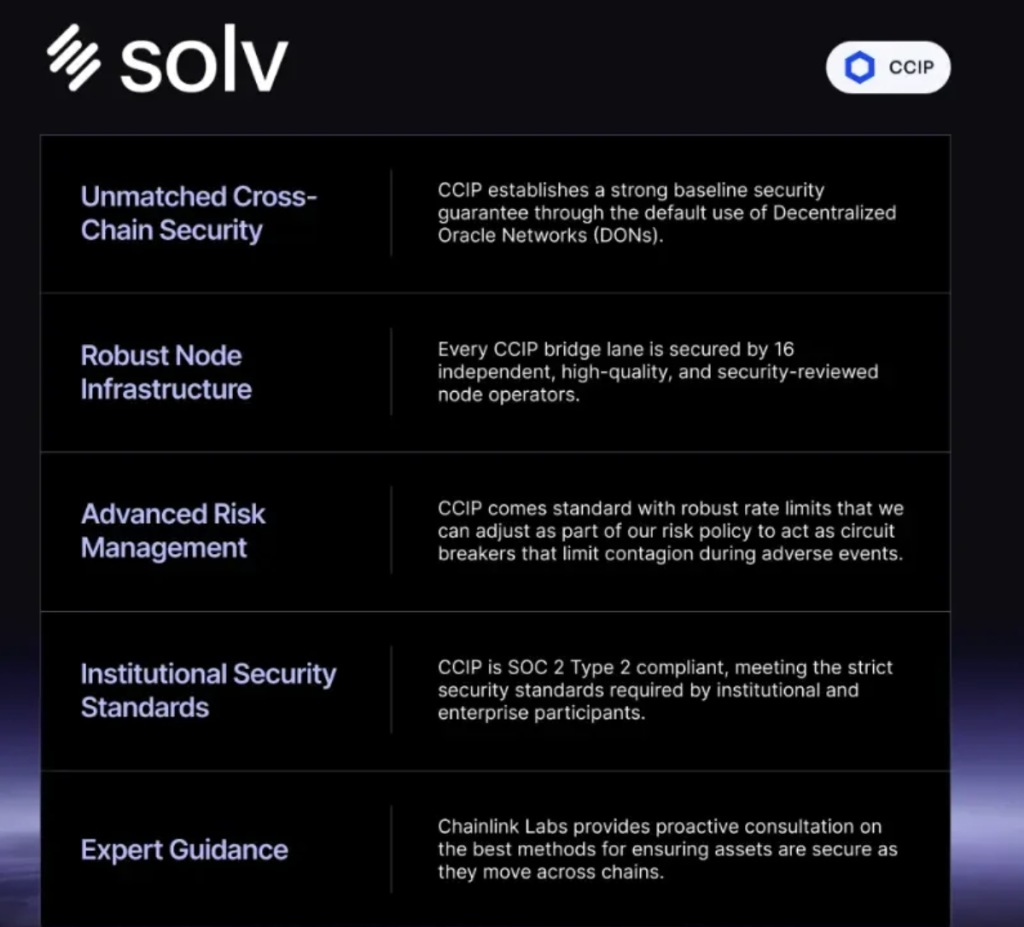Image resolution: width=1024 pixels, height=927 pixels.
Task: Click the divider in the Cross-Chain Security row
Action: [x=391, y=213]
